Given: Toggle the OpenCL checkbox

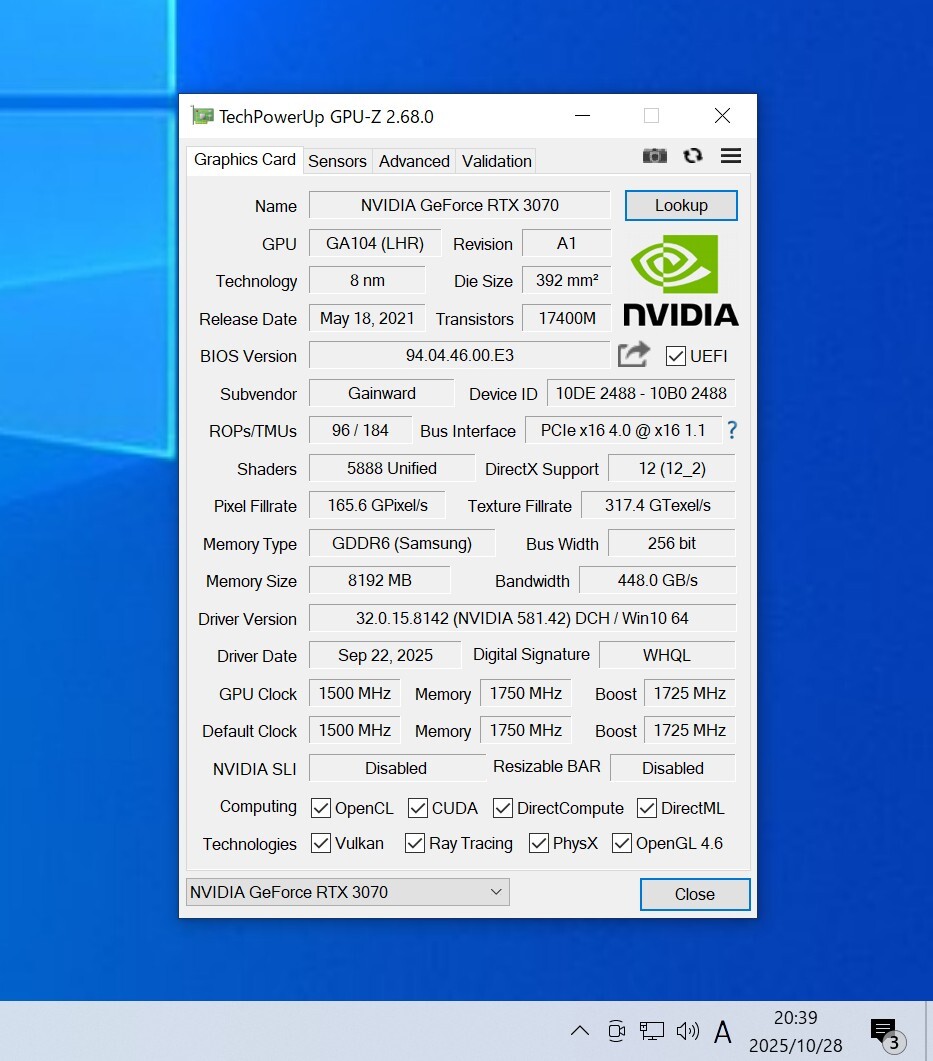Looking at the screenshot, I should (x=321, y=808).
